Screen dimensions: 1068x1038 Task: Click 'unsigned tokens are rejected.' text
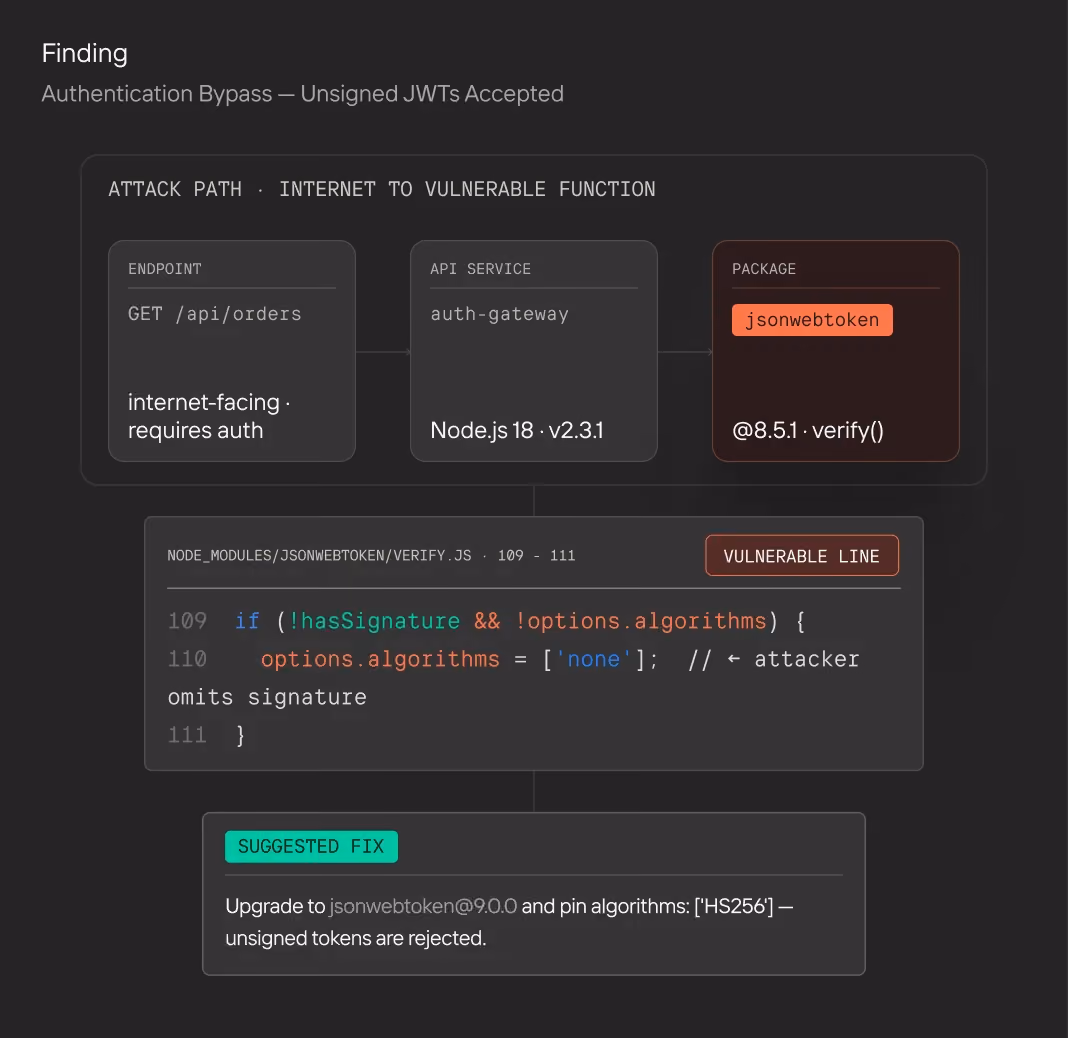coord(356,939)
